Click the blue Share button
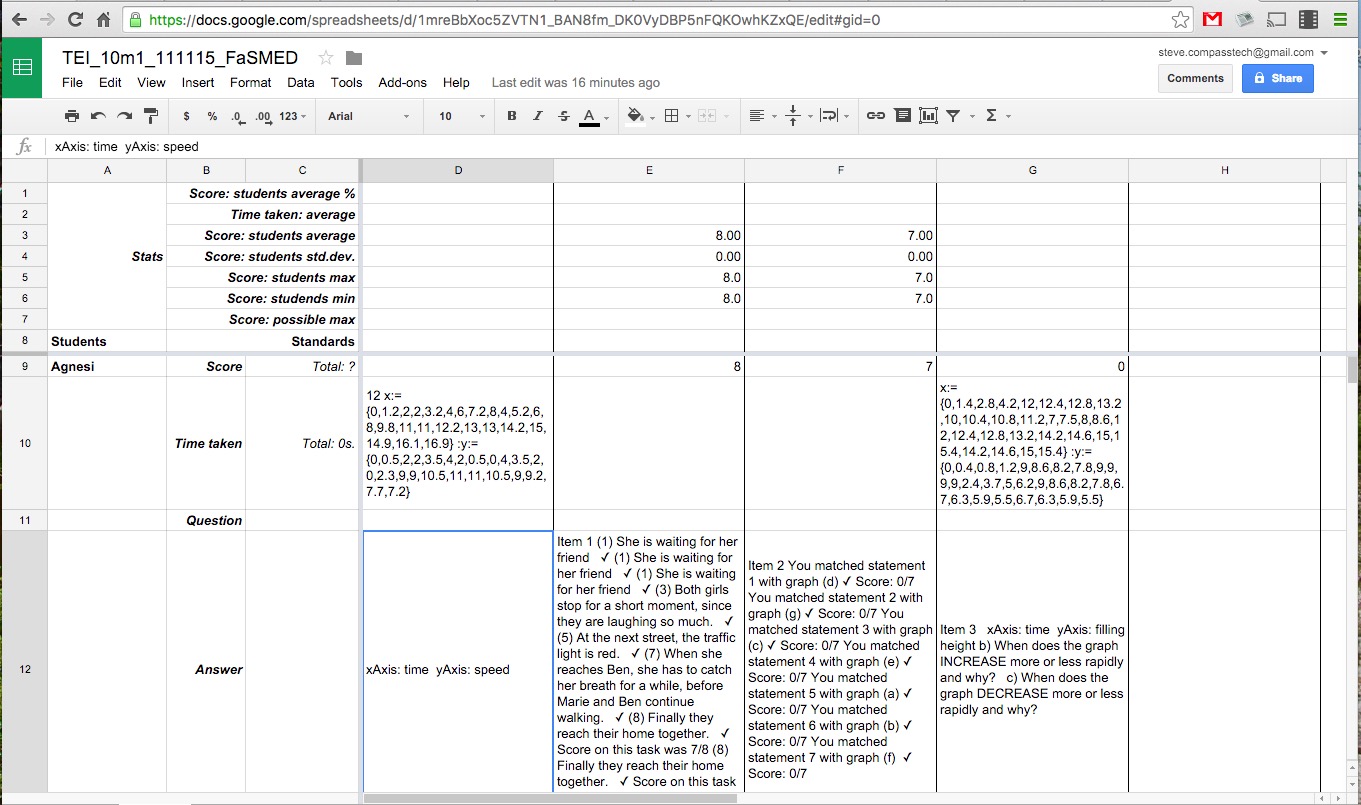1361x805 pixels. tap(1277, 78)
